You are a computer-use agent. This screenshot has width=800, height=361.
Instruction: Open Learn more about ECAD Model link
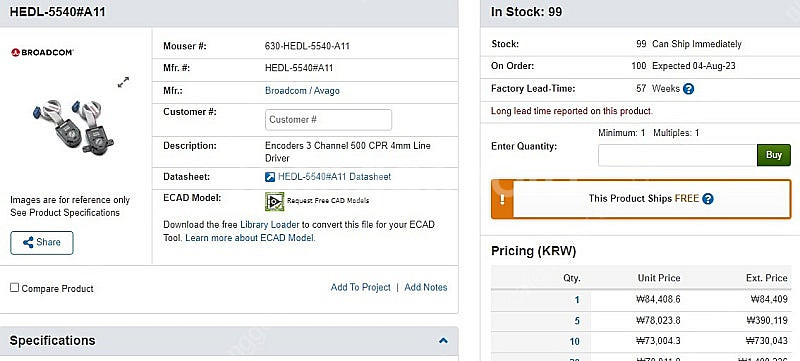point(250,238)
